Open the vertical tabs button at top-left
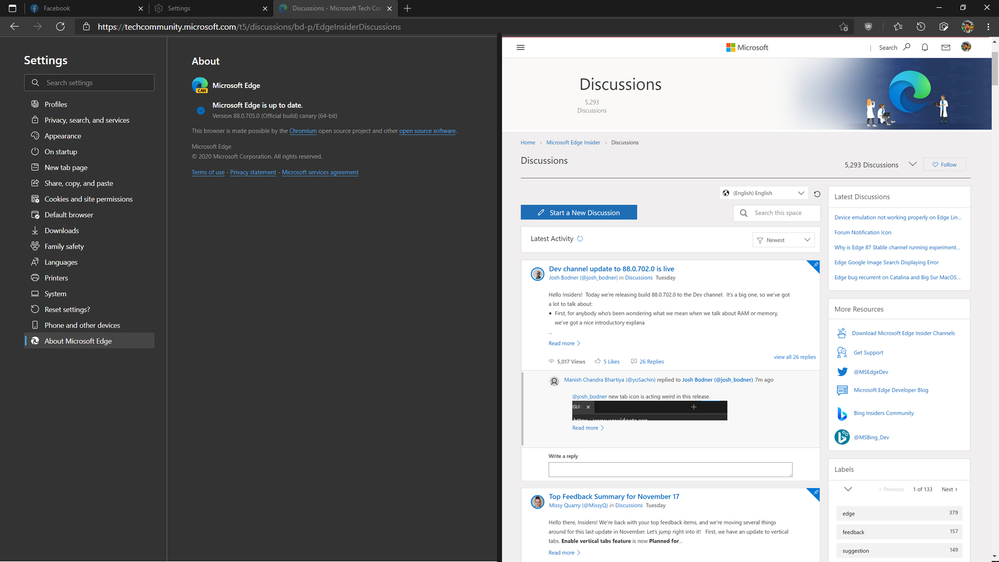The width and height of the screenshot is (999, 562). [x=12, y=8]
